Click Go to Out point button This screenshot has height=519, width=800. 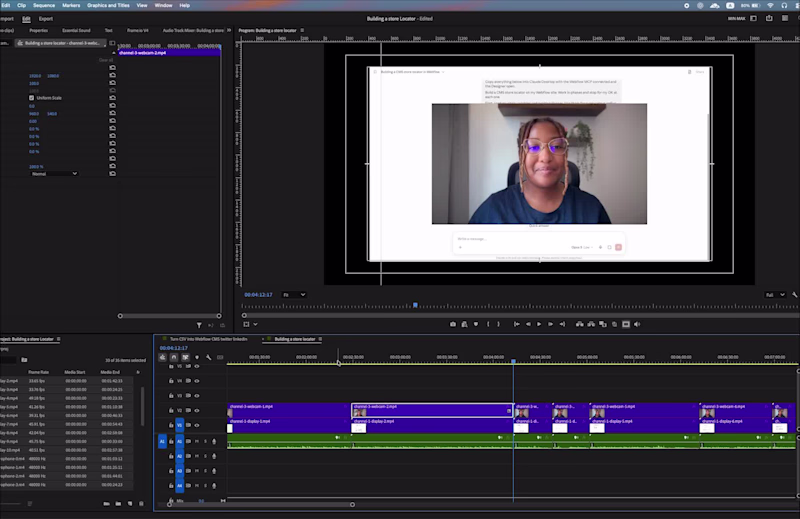click(x=562, y=324)
